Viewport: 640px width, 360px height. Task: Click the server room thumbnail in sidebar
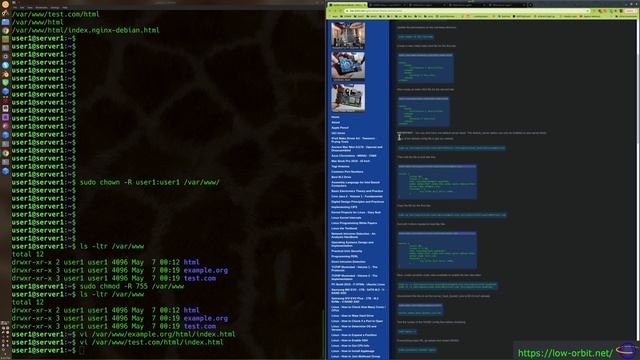click(x=348, y=36)
